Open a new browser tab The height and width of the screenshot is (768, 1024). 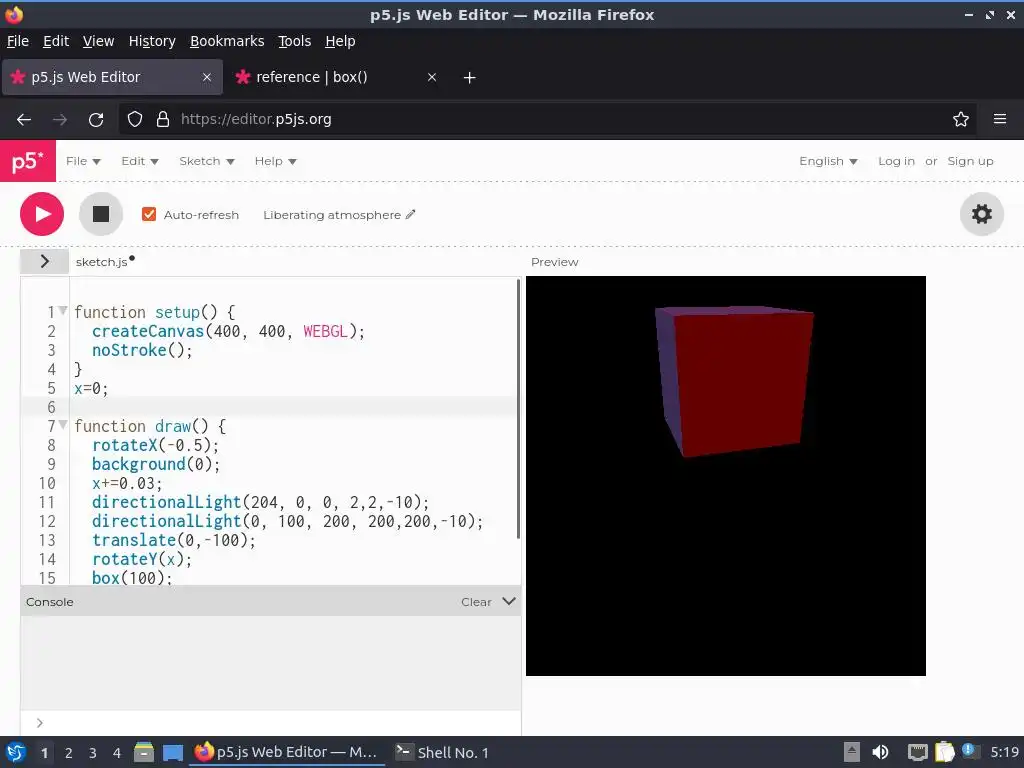(469, 78)
